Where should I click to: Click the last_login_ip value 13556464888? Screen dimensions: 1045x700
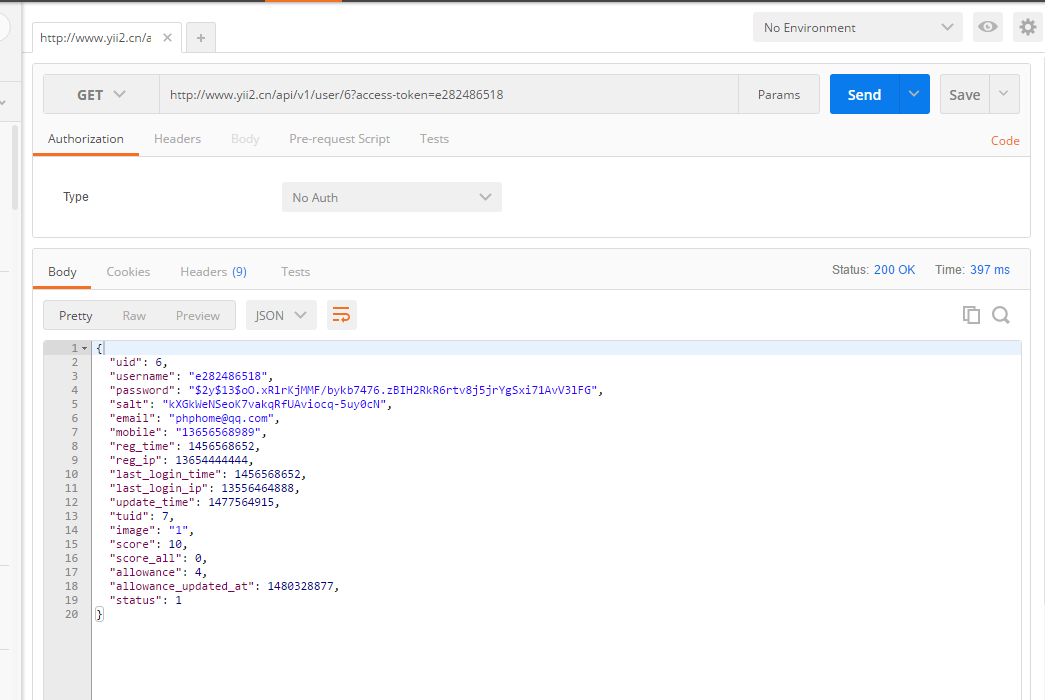257,489
